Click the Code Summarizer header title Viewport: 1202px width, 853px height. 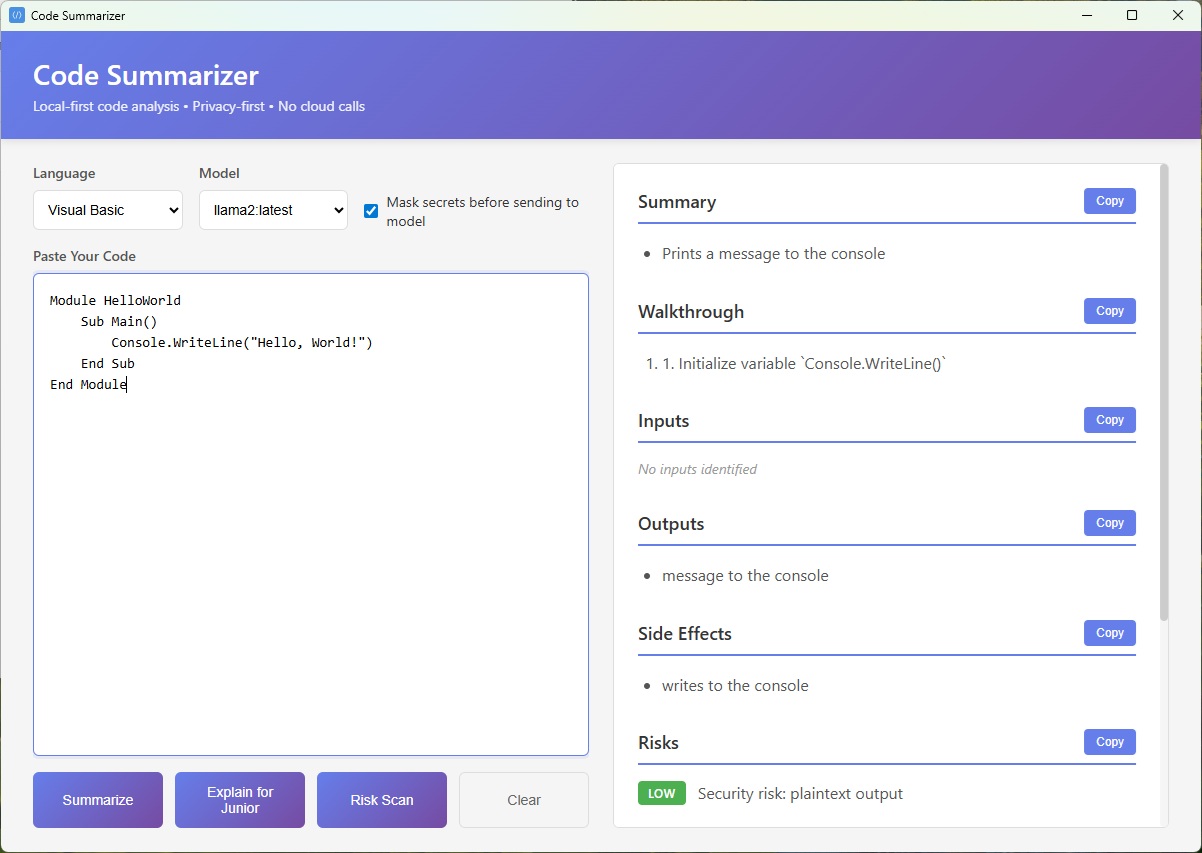146,75
